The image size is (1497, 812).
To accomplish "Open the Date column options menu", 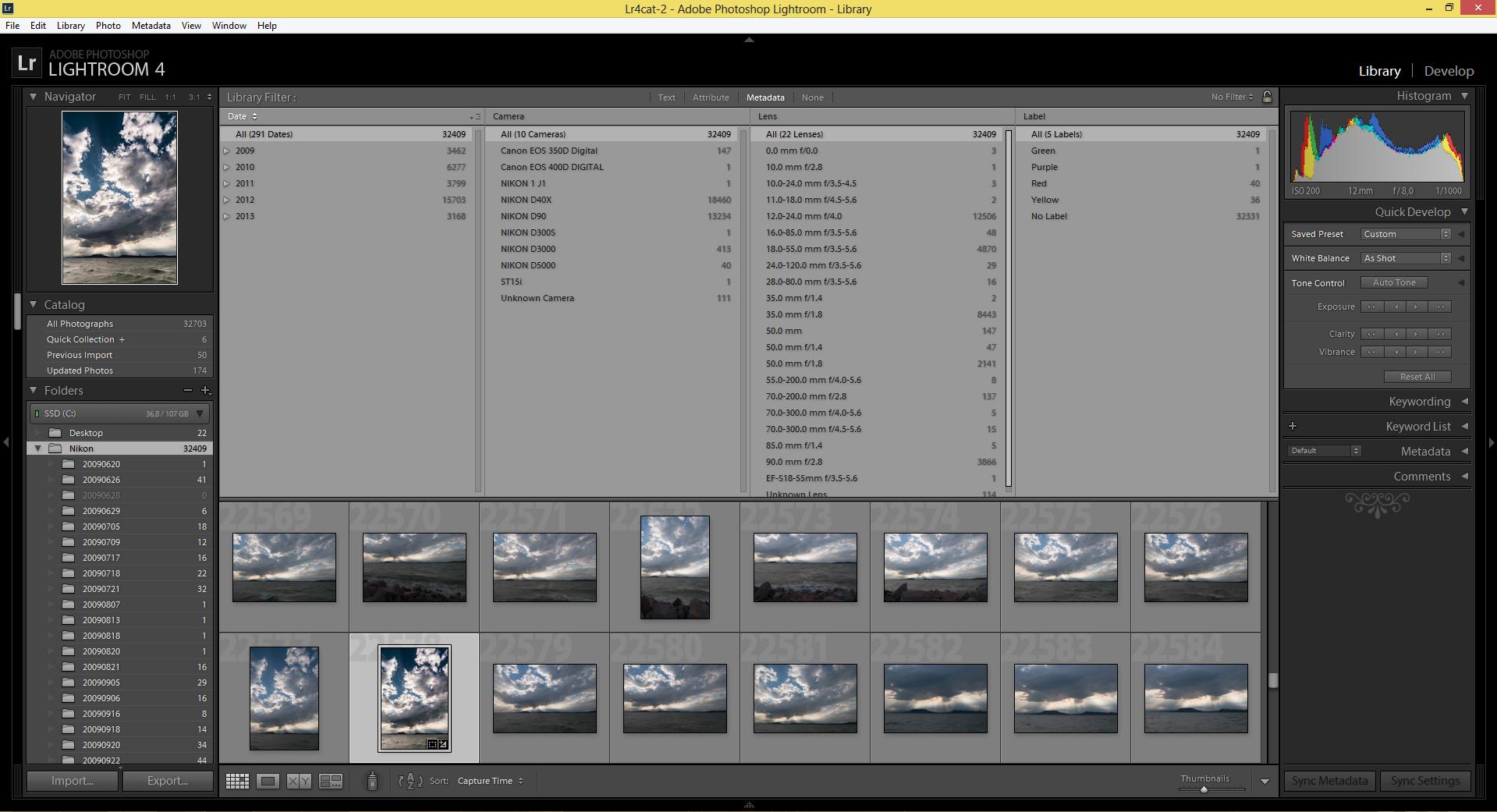I will [x=474, y=116].
